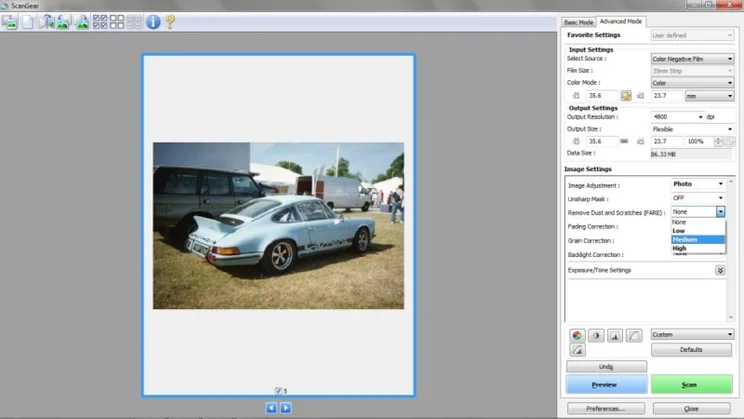Click the blue Preview button
This screenshot has height=419, width=744.
pyautogui.click(x=604, y=384)
